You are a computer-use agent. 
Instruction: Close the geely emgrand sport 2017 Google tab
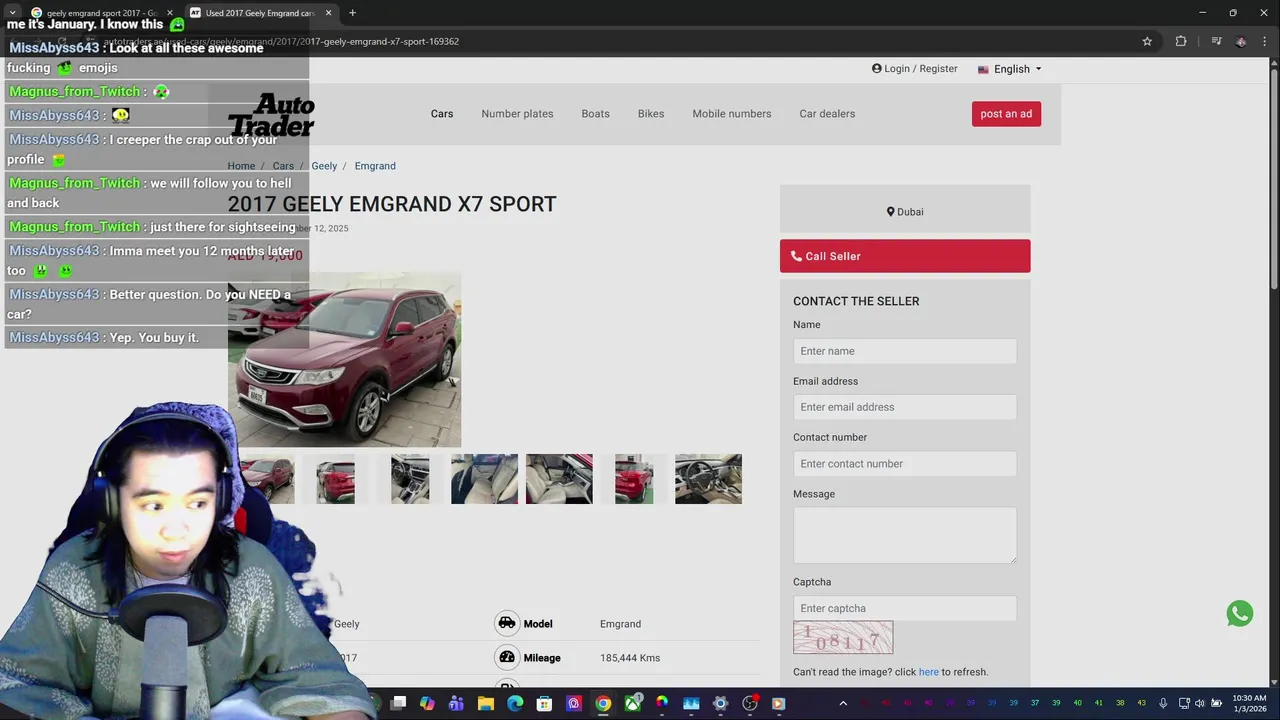pos(169,13)
